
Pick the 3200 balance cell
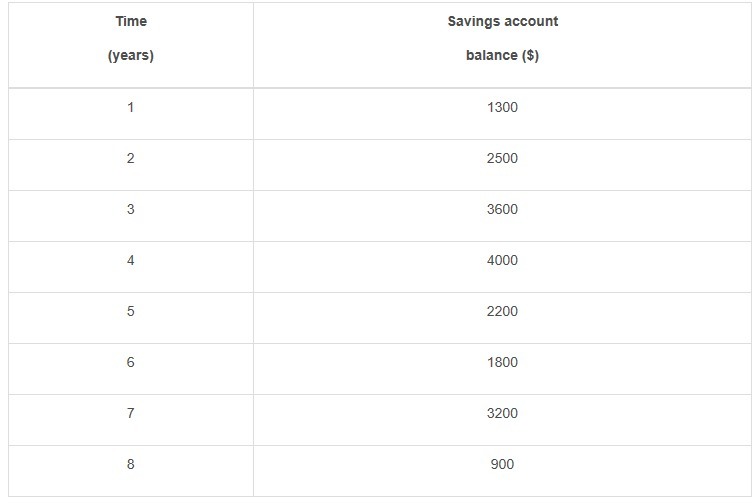pos(502,413)
